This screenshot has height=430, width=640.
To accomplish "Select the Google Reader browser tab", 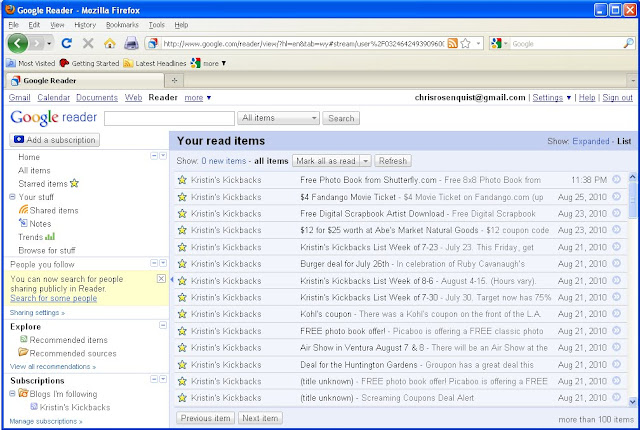I will (x=85, y=80).
